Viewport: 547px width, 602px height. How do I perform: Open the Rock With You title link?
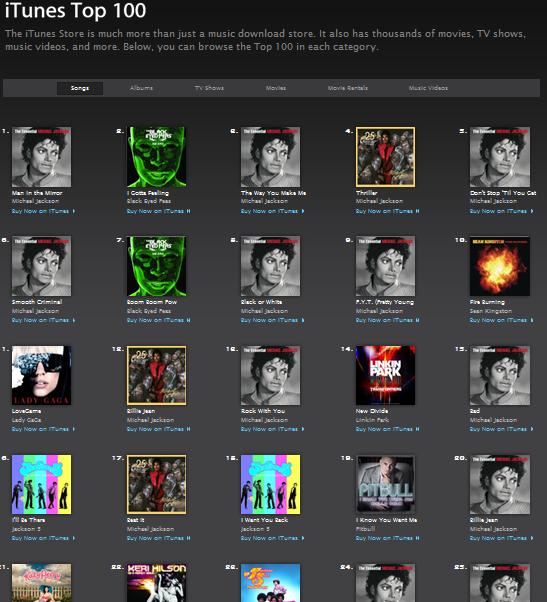coord(263,411)
